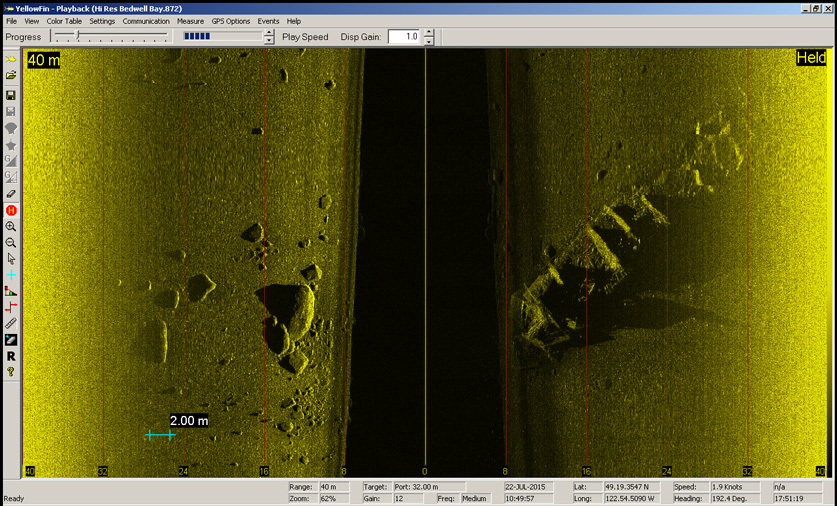The height and width of the screenshot is (506, 837).
Task: Increase Disp Gain using up spinner
Action: (x=429, y=32)
